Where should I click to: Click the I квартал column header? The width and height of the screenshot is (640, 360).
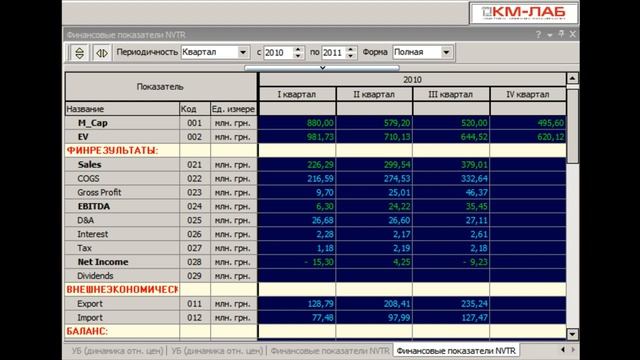tap(297, 94)
